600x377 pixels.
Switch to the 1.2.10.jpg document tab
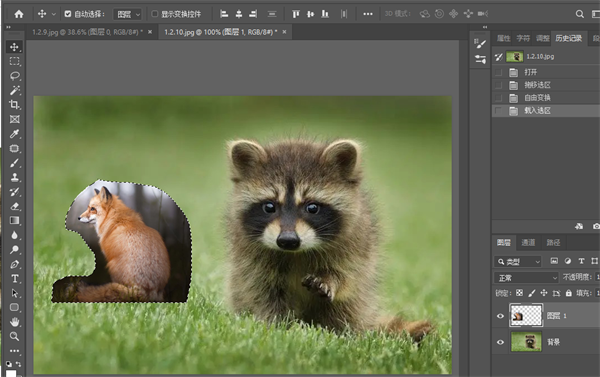tap(220, 32)
